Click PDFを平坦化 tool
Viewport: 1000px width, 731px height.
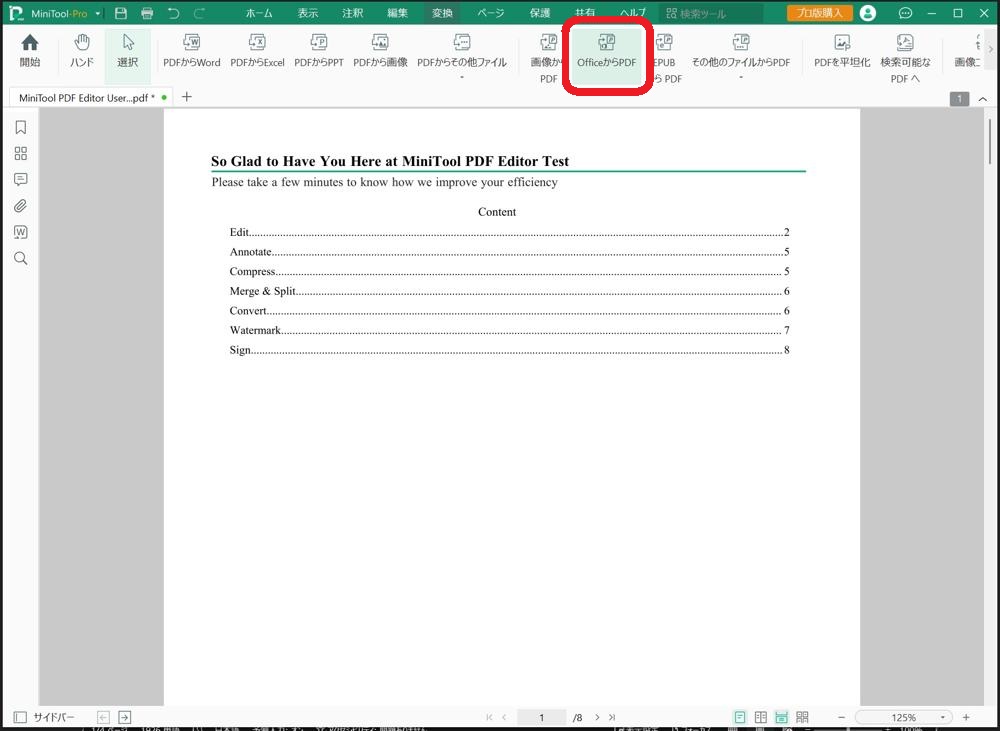click(x=842, y=51)
